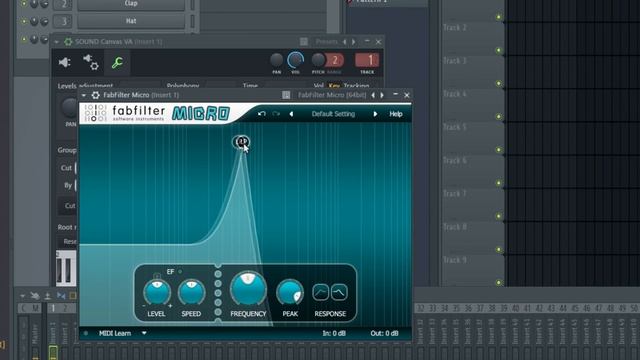Click the top modulation slot dot
Screen dimensions: 640x360
(218, 274)
